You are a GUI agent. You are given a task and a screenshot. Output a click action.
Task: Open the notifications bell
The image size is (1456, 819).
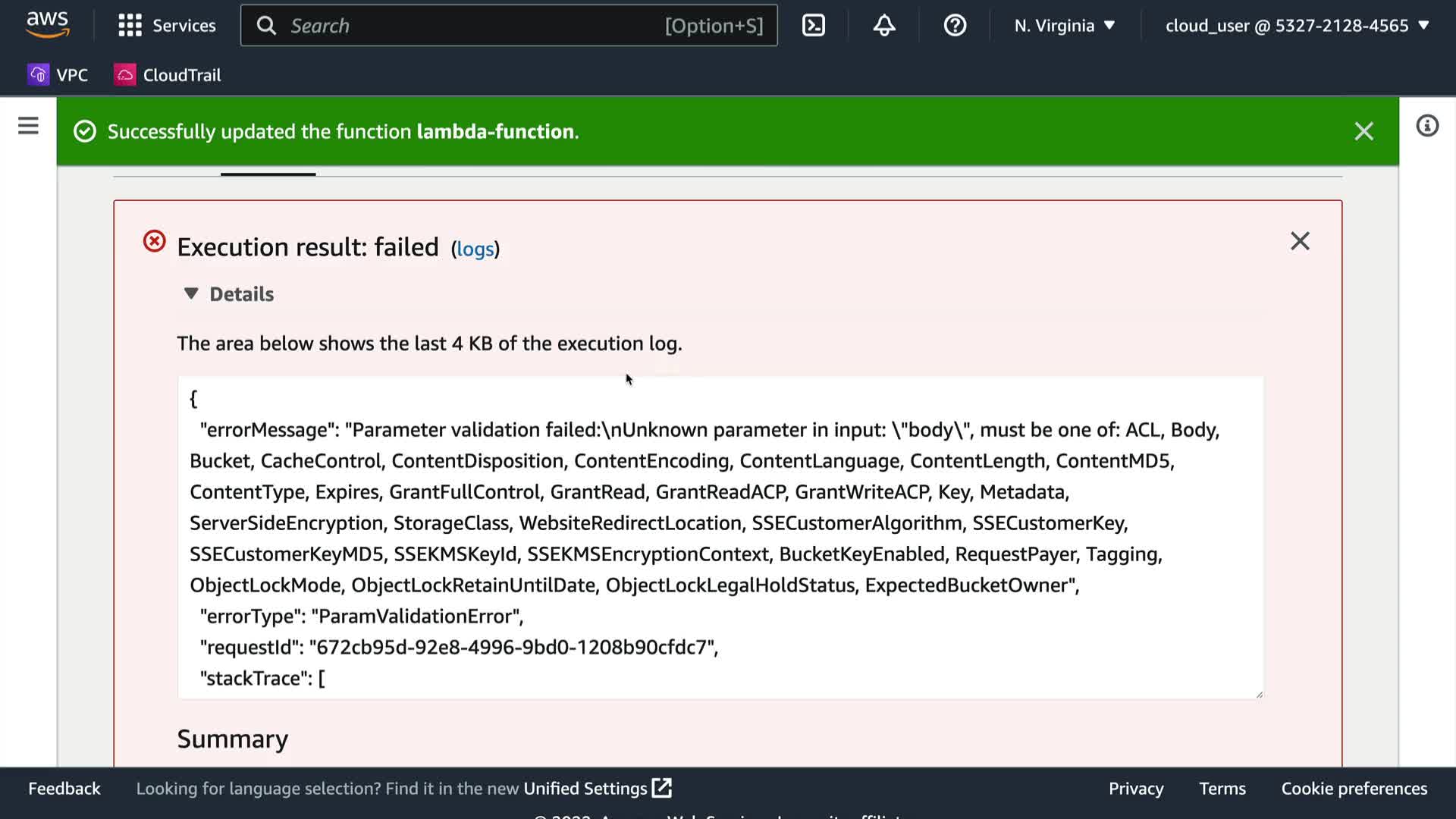pyautogui.click(x=883, y=26)
